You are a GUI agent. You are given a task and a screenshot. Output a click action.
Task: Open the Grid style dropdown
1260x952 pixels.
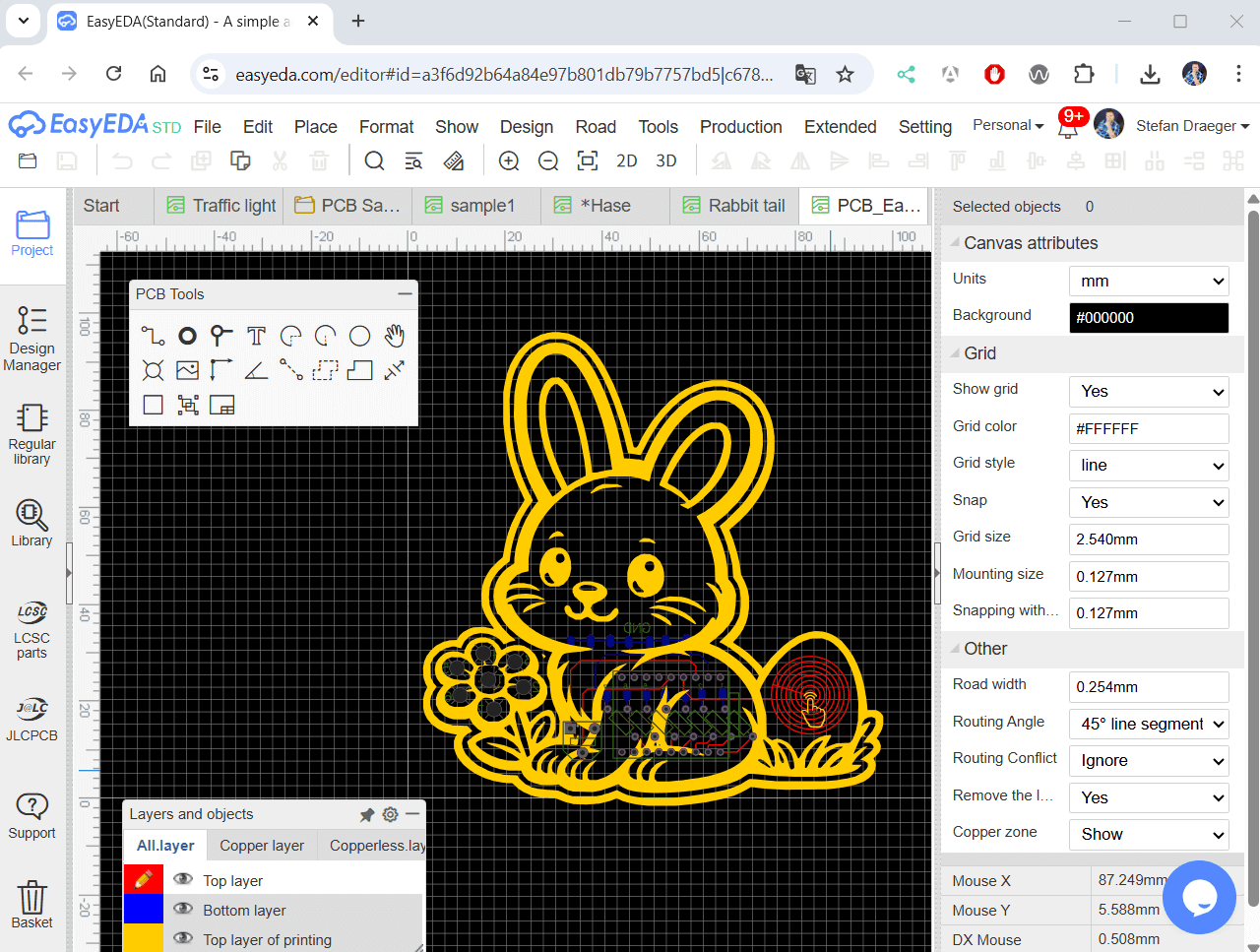coord(1148,466)
